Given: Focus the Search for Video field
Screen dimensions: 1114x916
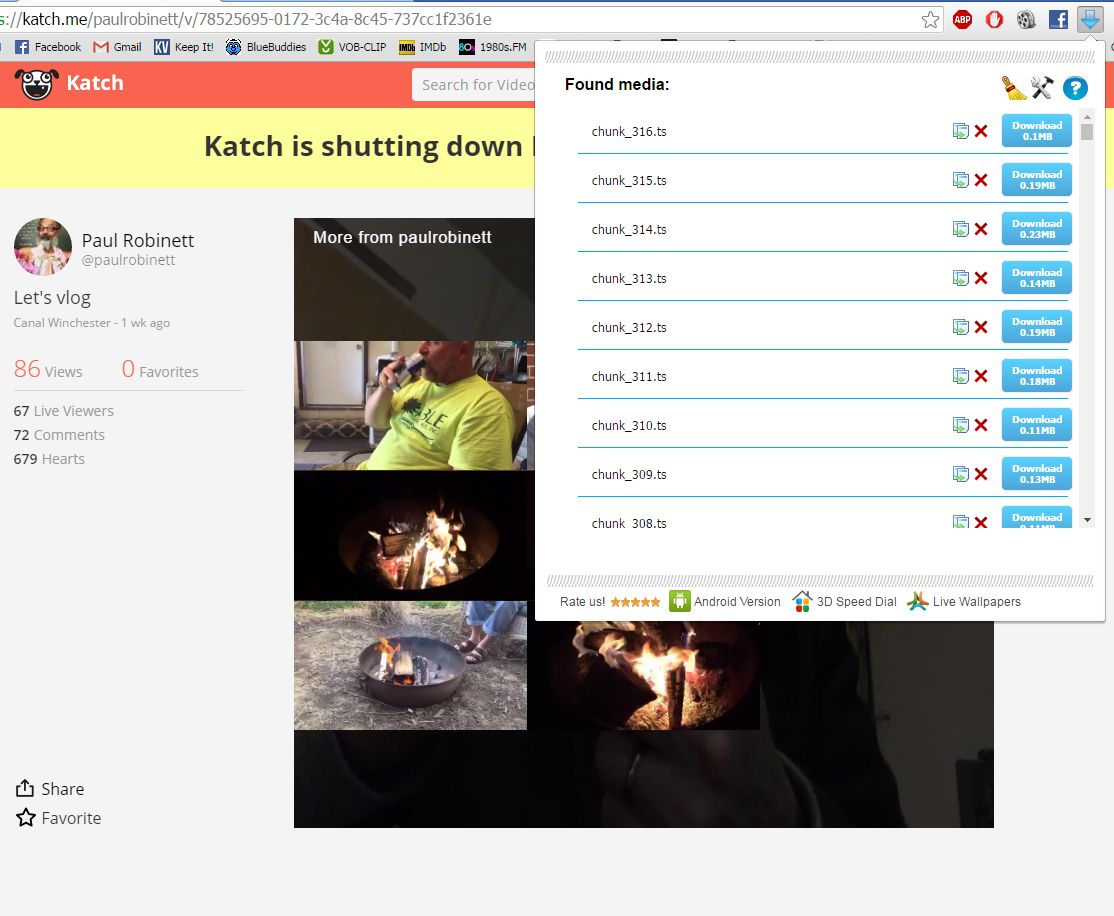Looking at the screenshot, I should [474, 85].
